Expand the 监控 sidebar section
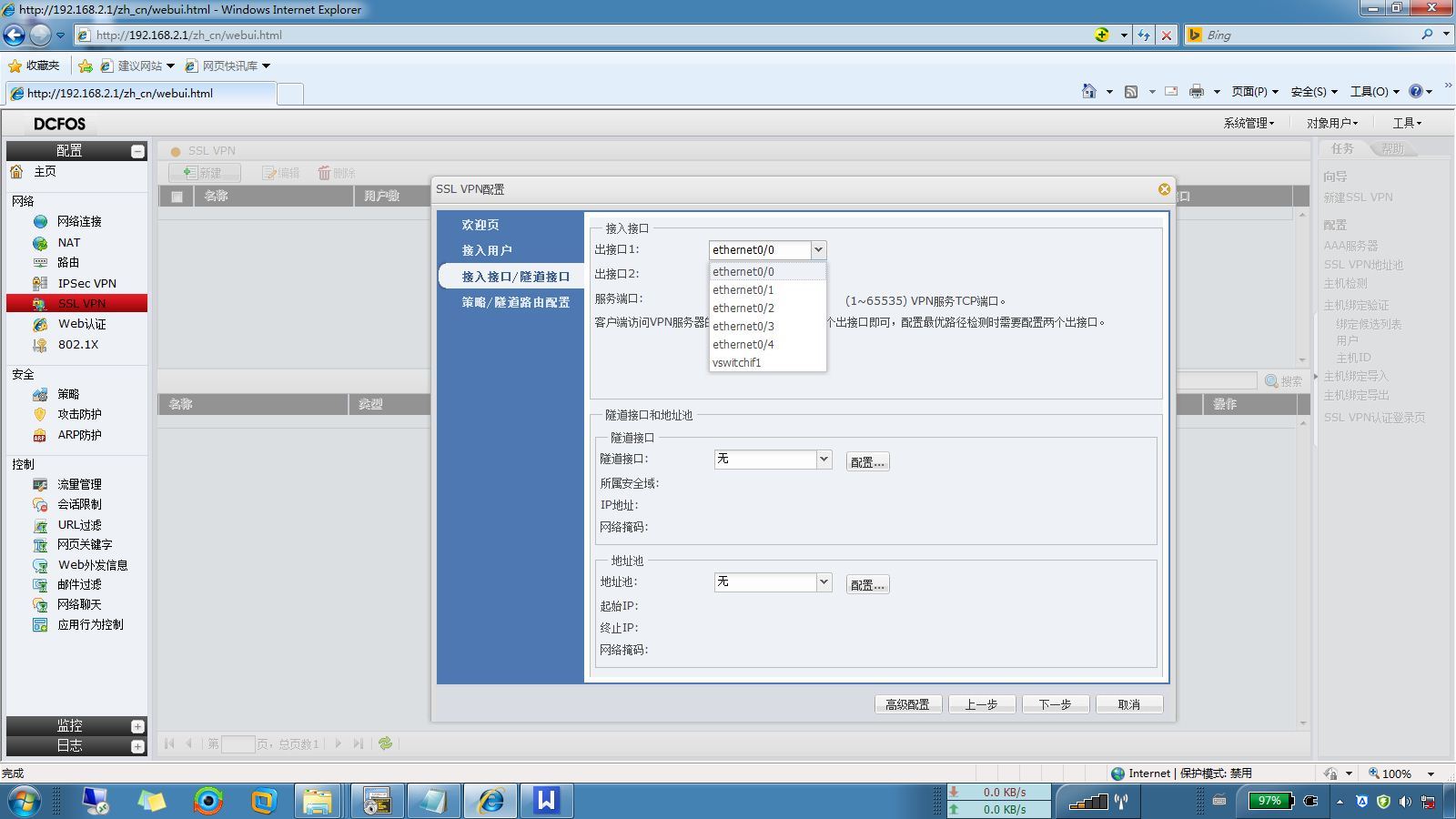 coord(137,726)
